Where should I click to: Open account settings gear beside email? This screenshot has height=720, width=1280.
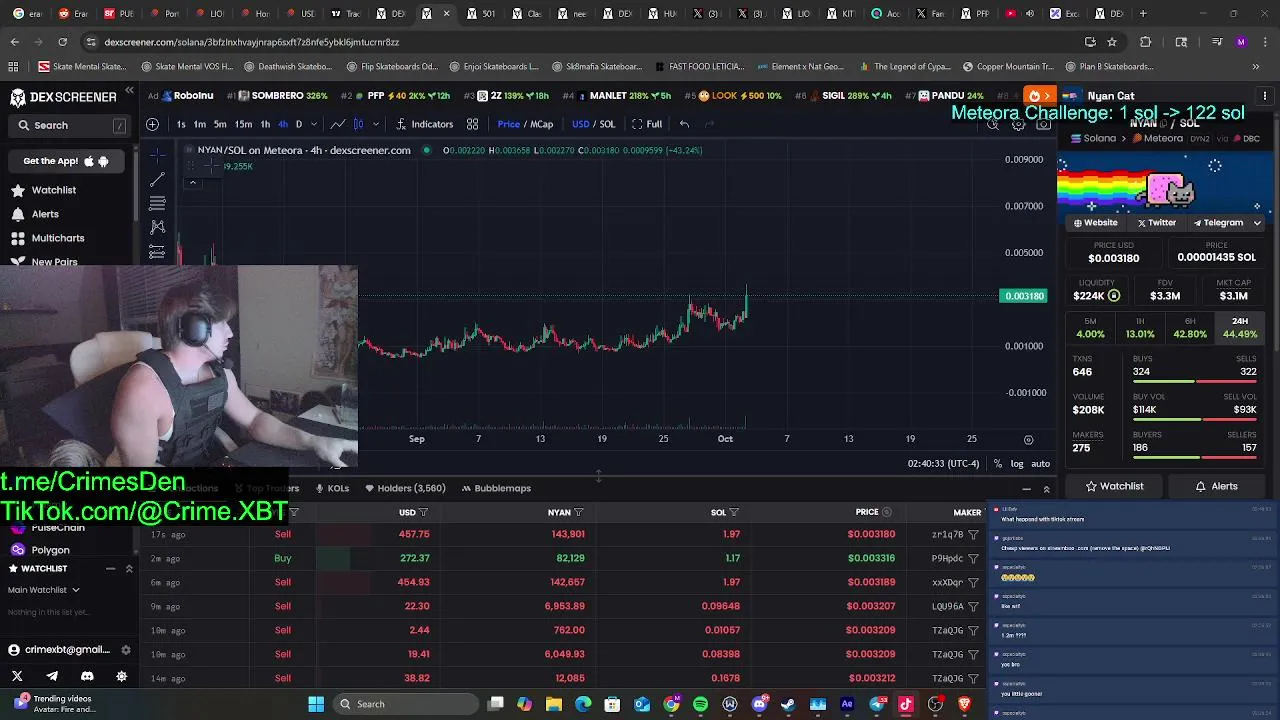126,649
